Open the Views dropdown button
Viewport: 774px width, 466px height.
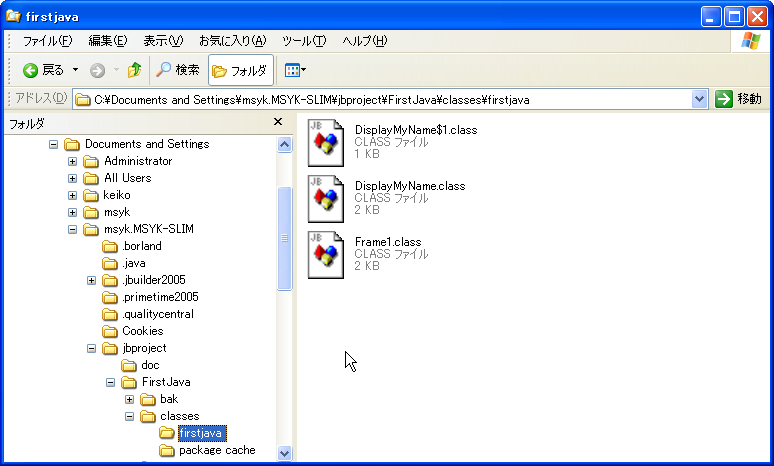pos(295,70)
